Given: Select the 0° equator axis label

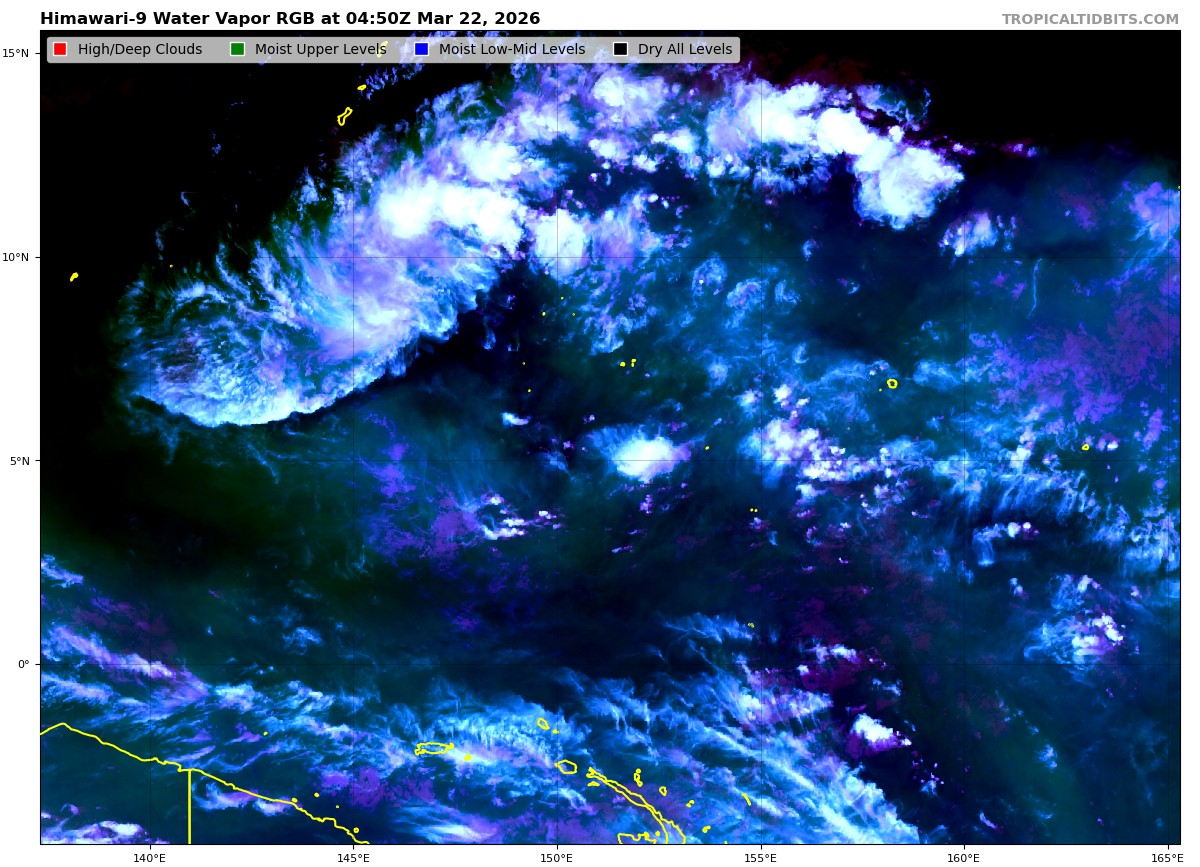Looking at the screenshot, I should click(25, 664).
